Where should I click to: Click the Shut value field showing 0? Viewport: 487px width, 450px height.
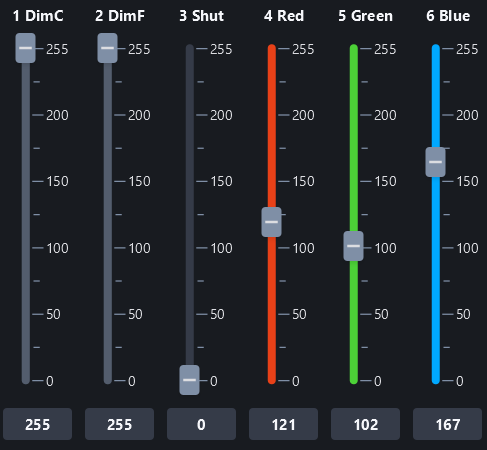pyautogui.click(x=202, y=424)
